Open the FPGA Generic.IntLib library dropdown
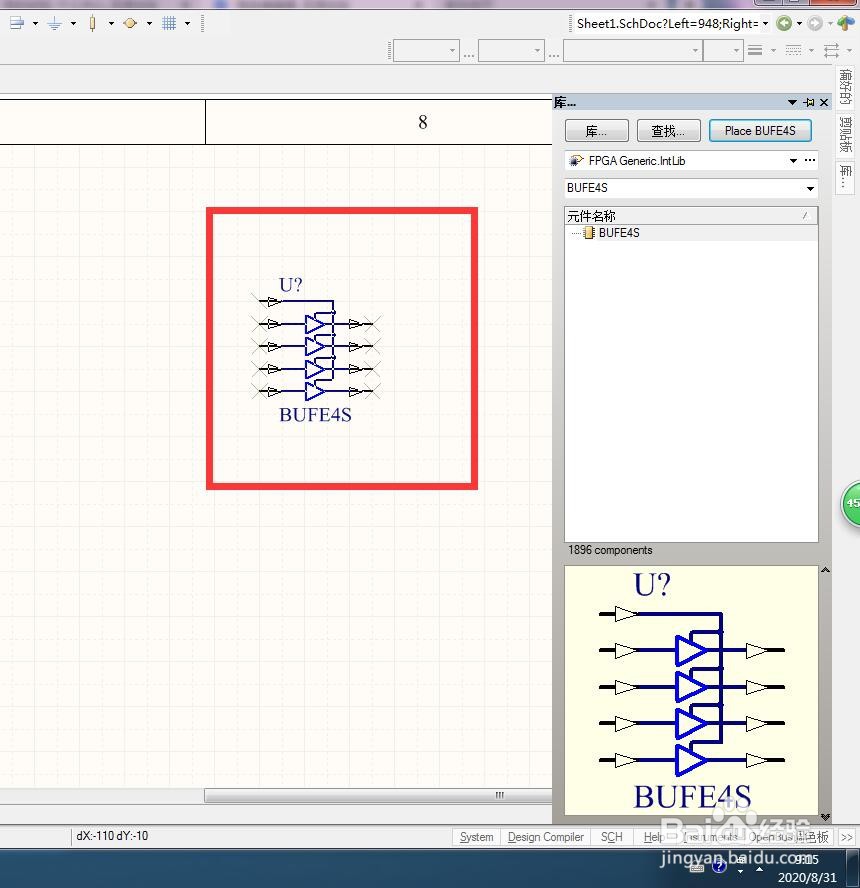The height and width of the screenshot is (888, 860). click(793, 161)
